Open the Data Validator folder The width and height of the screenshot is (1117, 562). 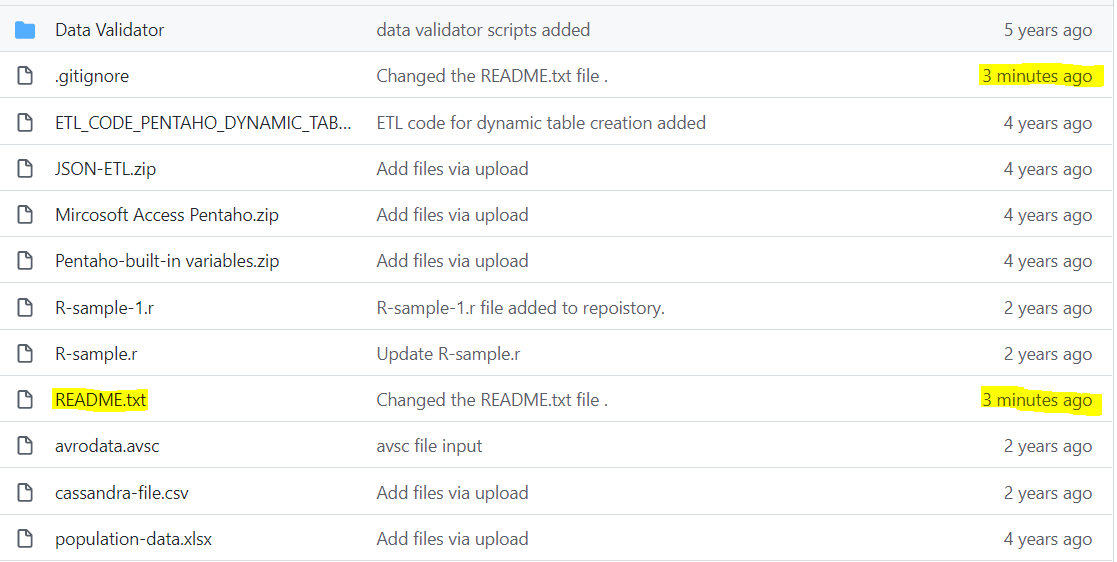pyautogui.click(x=109, y=30)
